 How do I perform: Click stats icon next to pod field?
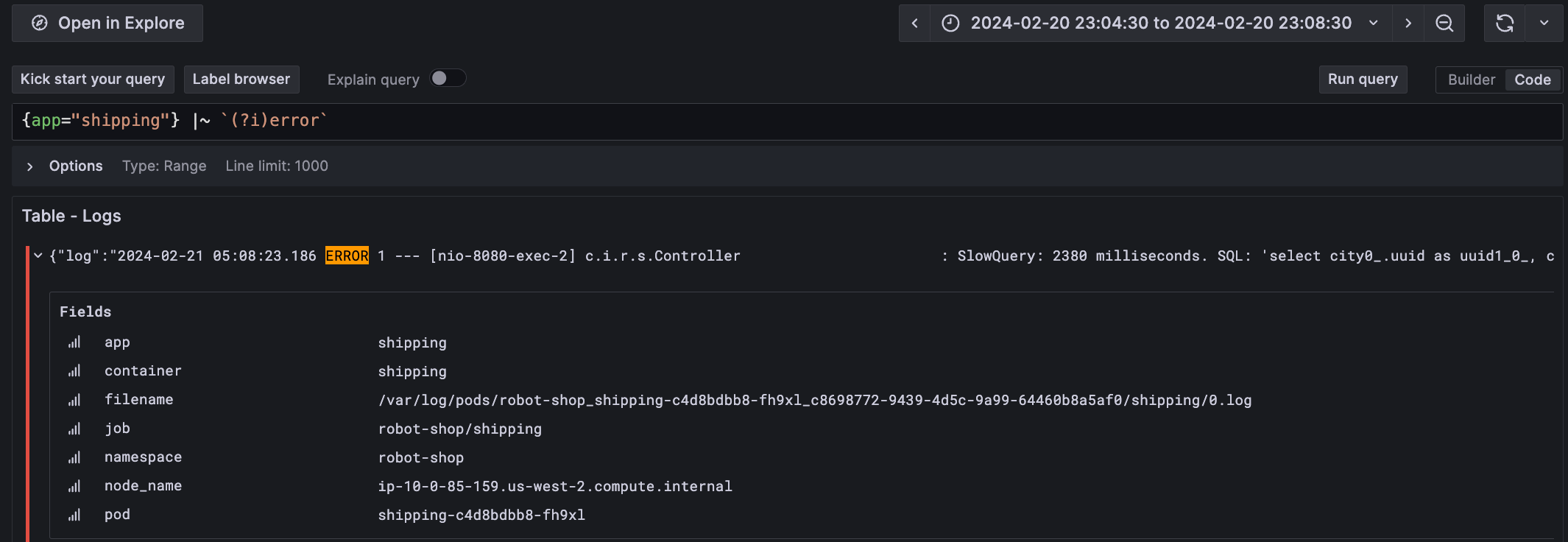tap(74, 515)
